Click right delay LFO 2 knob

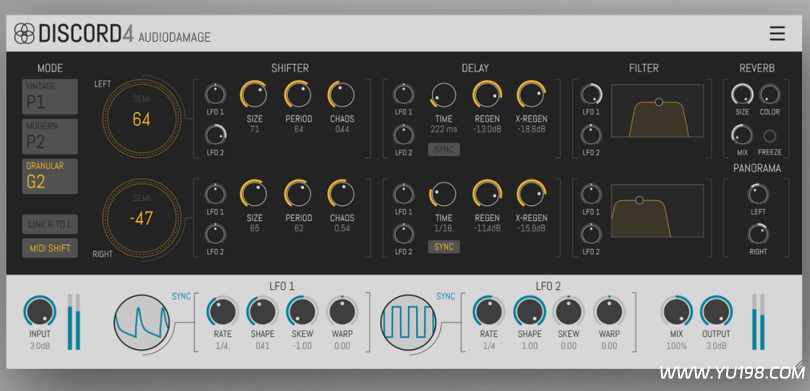(x=403, y=234)
